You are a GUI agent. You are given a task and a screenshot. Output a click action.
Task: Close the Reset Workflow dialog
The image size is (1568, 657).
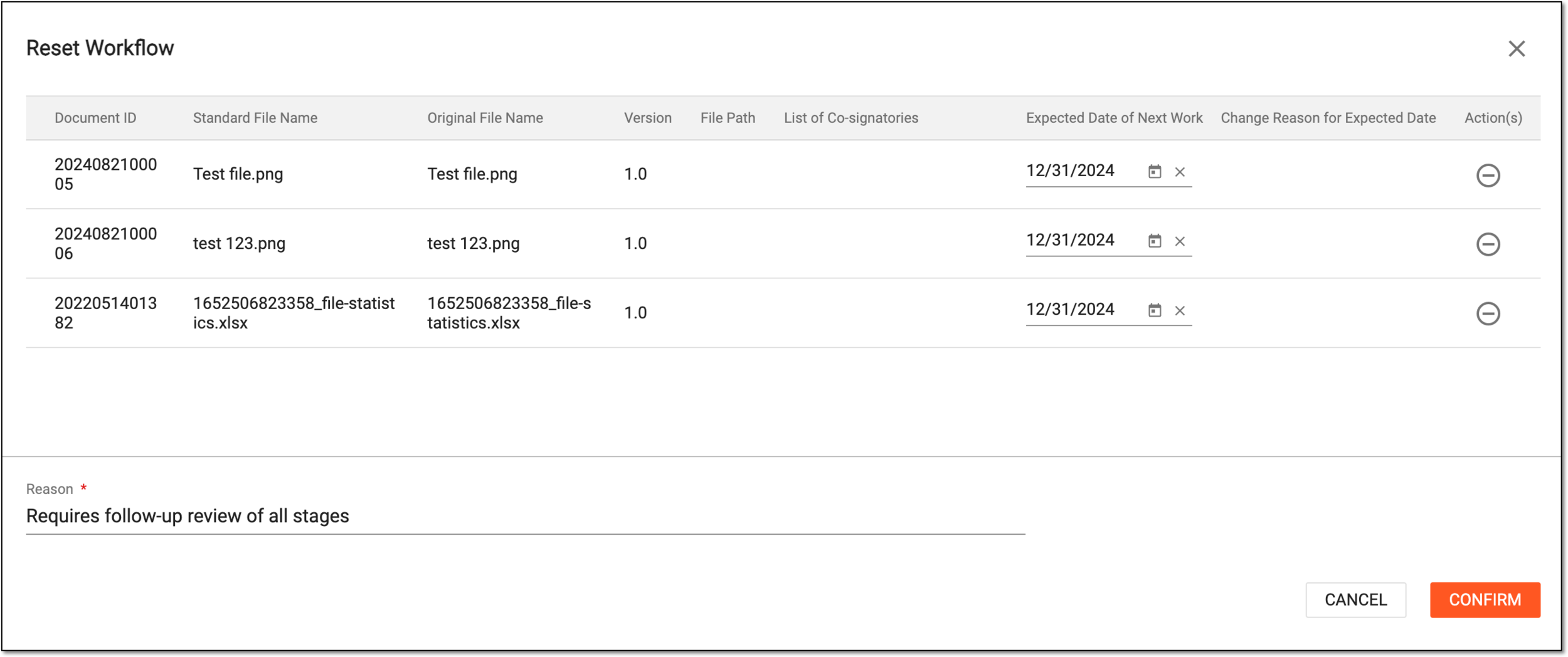click(1516, 48)
